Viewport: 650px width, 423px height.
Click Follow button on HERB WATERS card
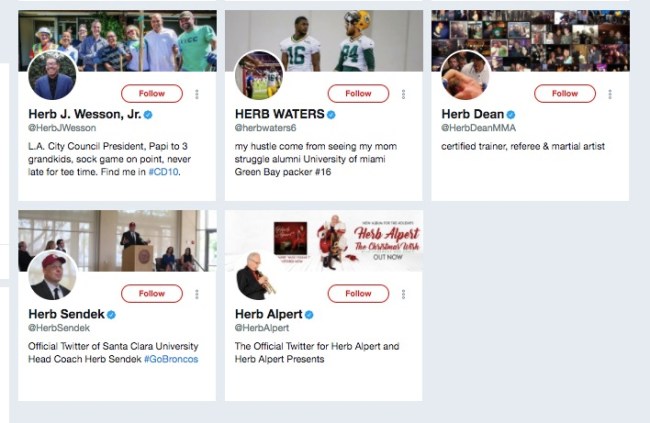point(358,93)
